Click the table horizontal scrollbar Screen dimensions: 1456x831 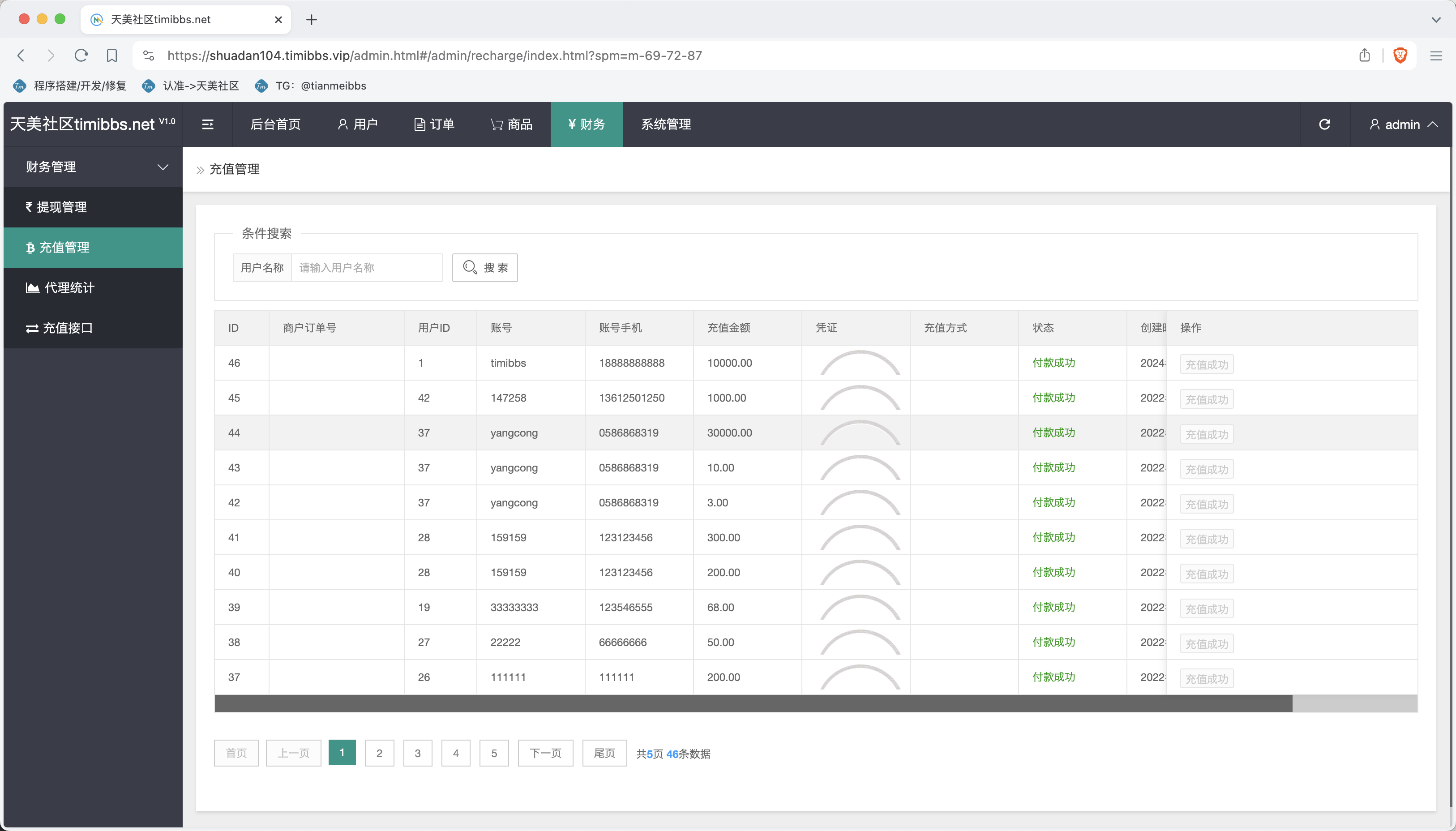pos(753,703)
